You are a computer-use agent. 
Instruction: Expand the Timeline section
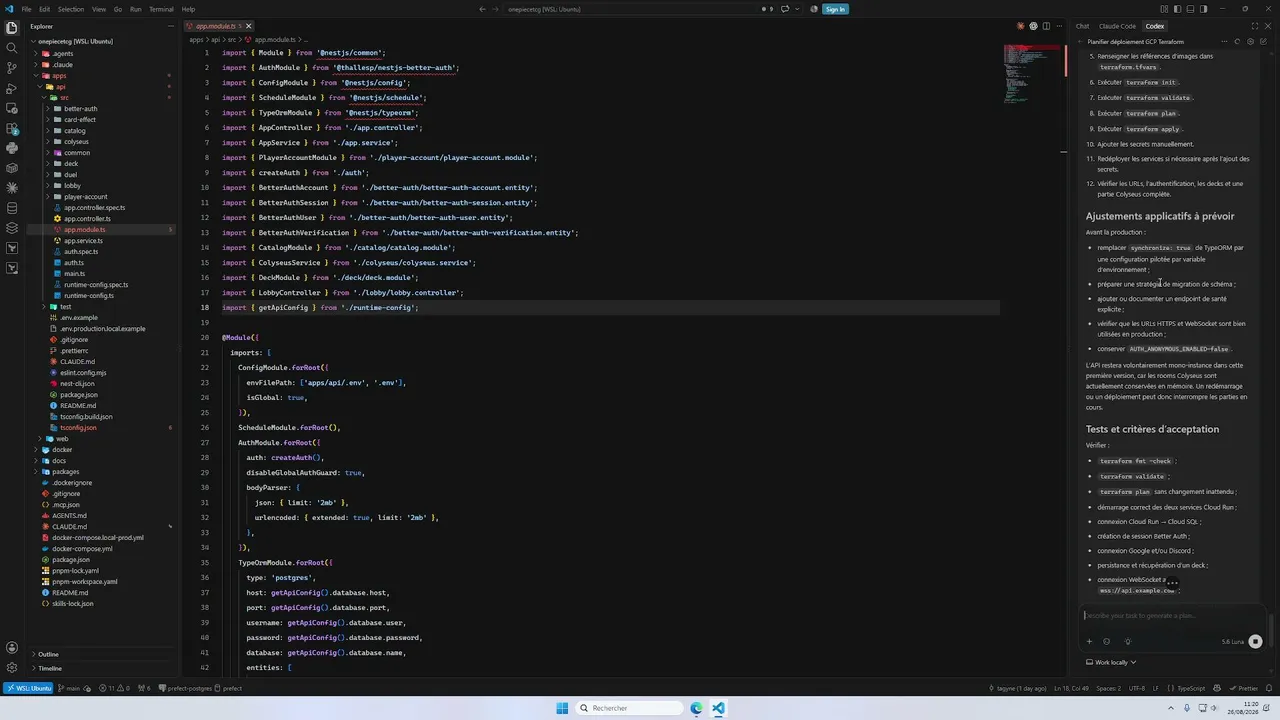coord(49,668)
